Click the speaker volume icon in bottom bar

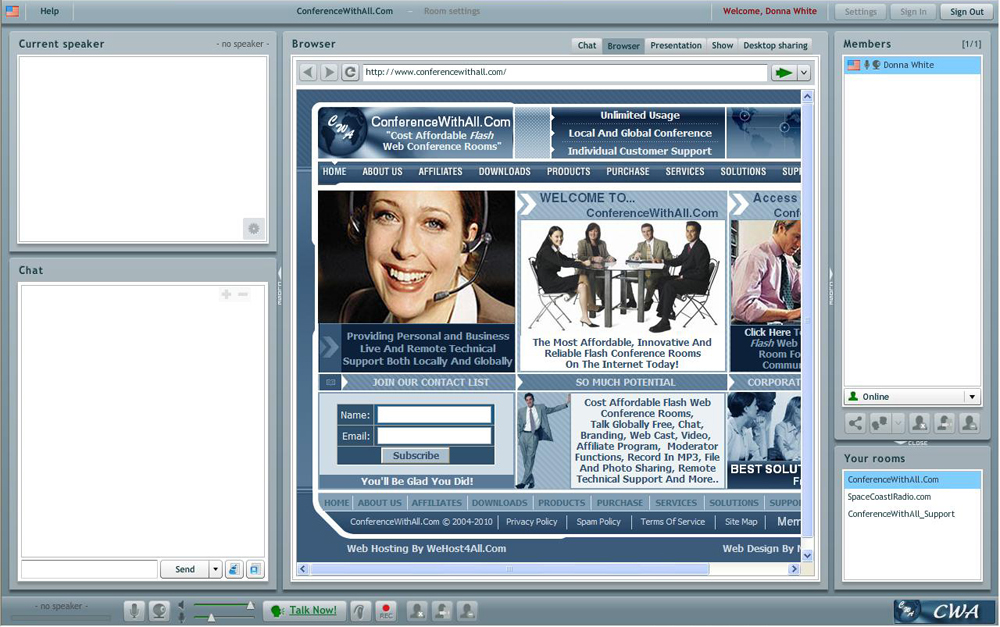coord(182,605)
